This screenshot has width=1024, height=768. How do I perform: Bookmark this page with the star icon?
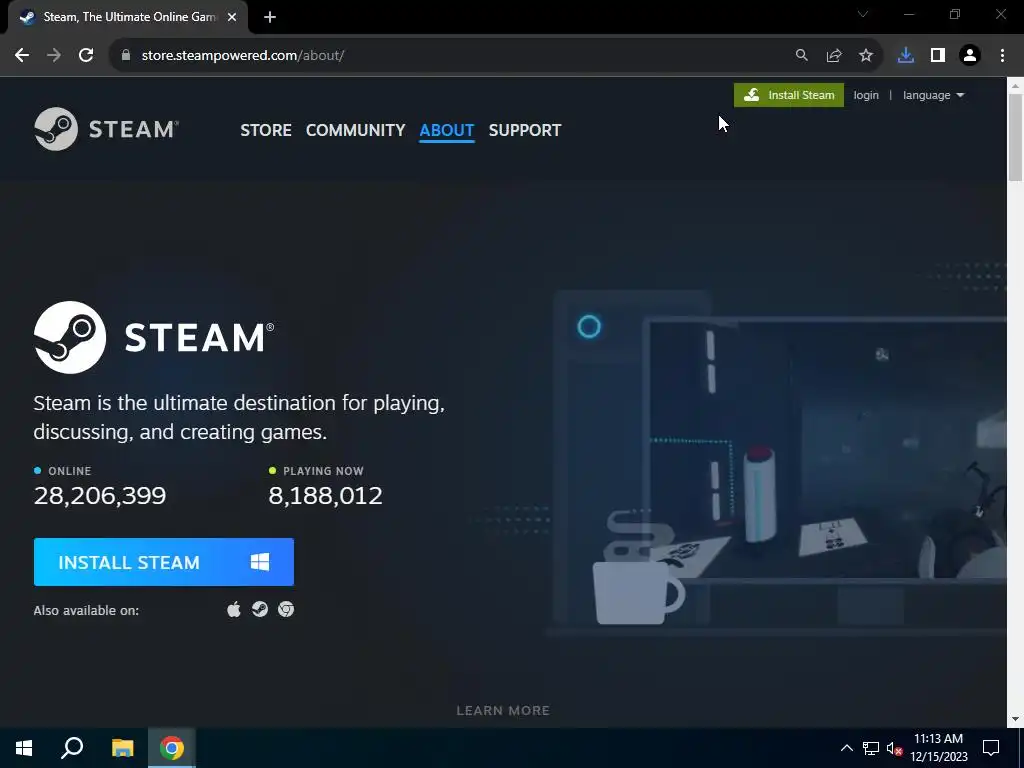tap(866, 56)
